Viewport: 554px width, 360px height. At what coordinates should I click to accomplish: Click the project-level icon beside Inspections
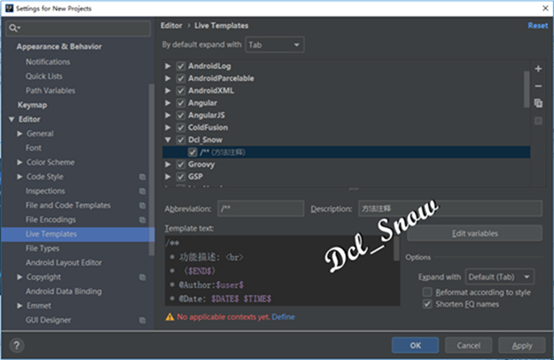[x=142, y=191]
